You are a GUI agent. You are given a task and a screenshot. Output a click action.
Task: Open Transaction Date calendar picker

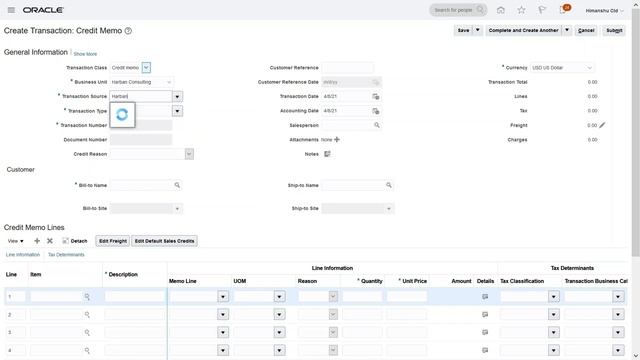pos(376,96)
